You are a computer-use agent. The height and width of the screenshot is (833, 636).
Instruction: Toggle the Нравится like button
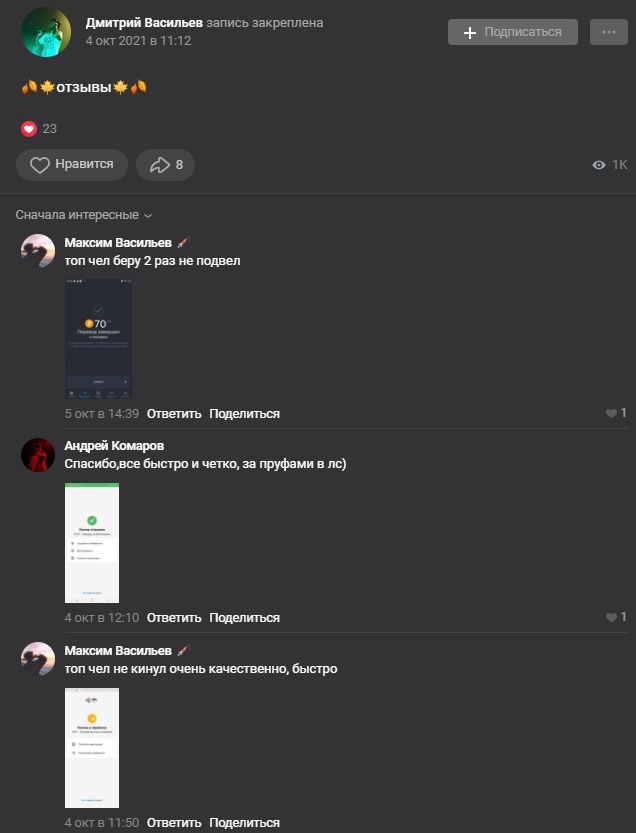pyautogui.click(x=72, y=165)
